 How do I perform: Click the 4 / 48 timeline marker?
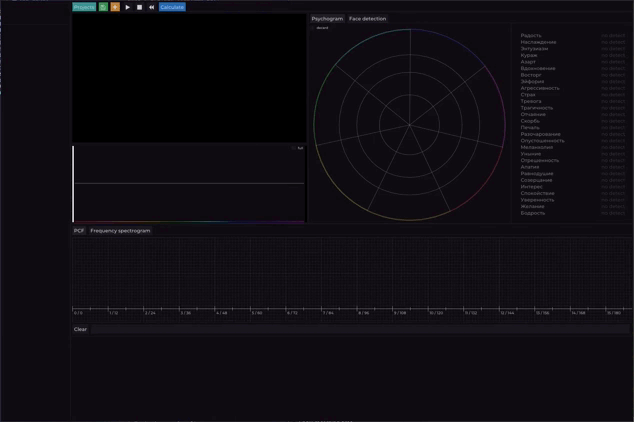point(221,313)
